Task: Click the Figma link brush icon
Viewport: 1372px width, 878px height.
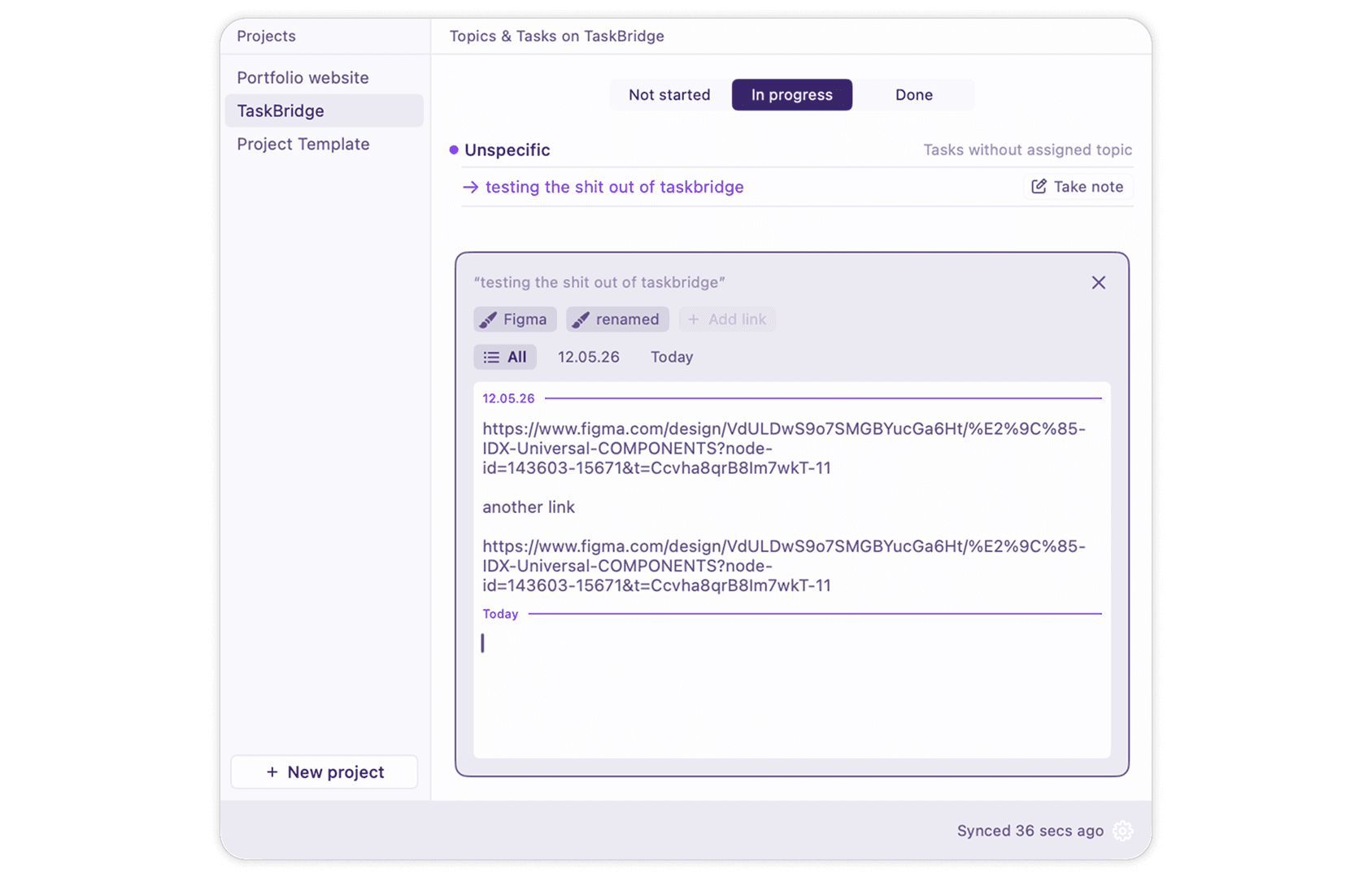Action: pos(488,319)
